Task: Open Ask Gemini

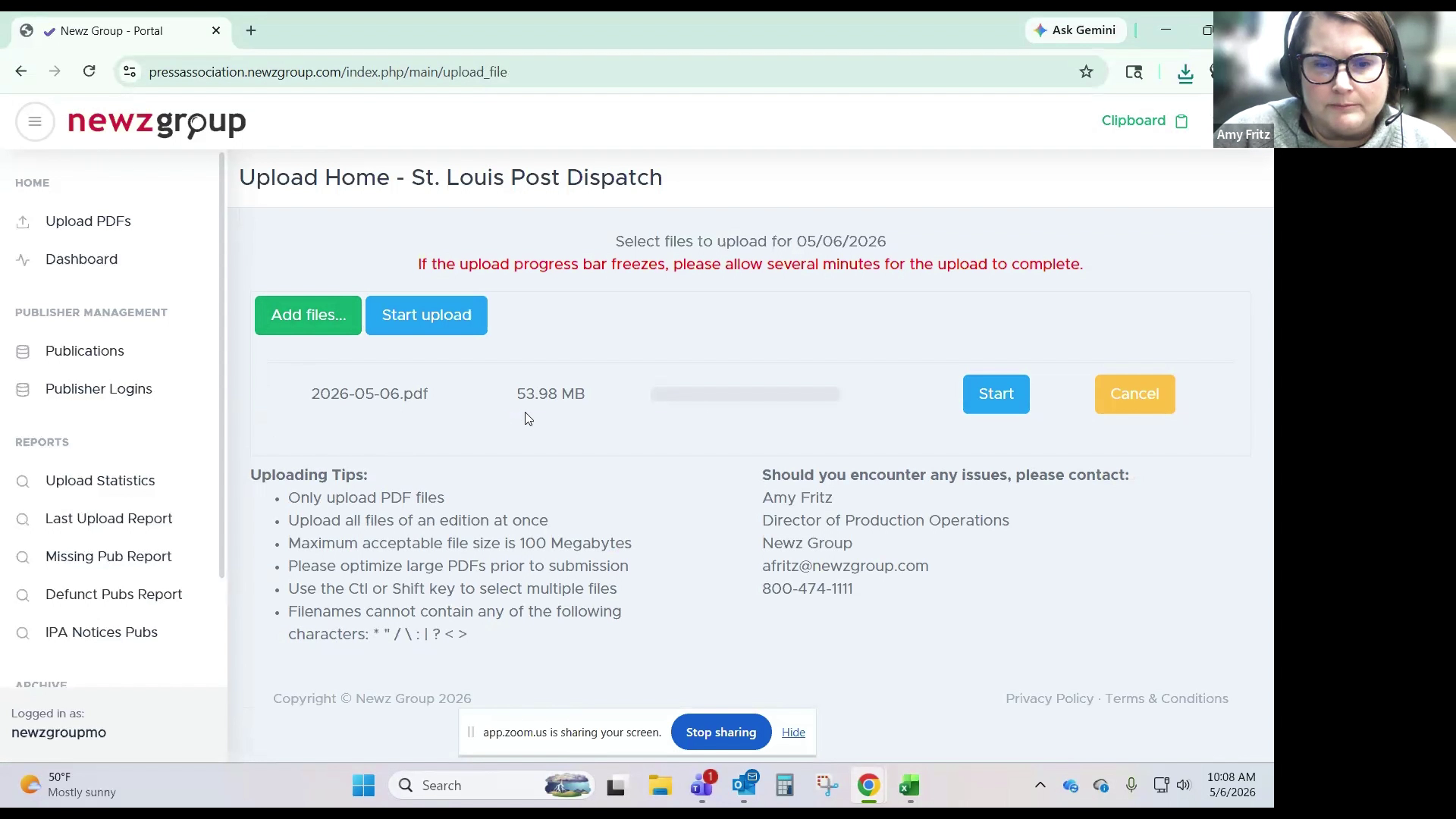Action: 1075,30
